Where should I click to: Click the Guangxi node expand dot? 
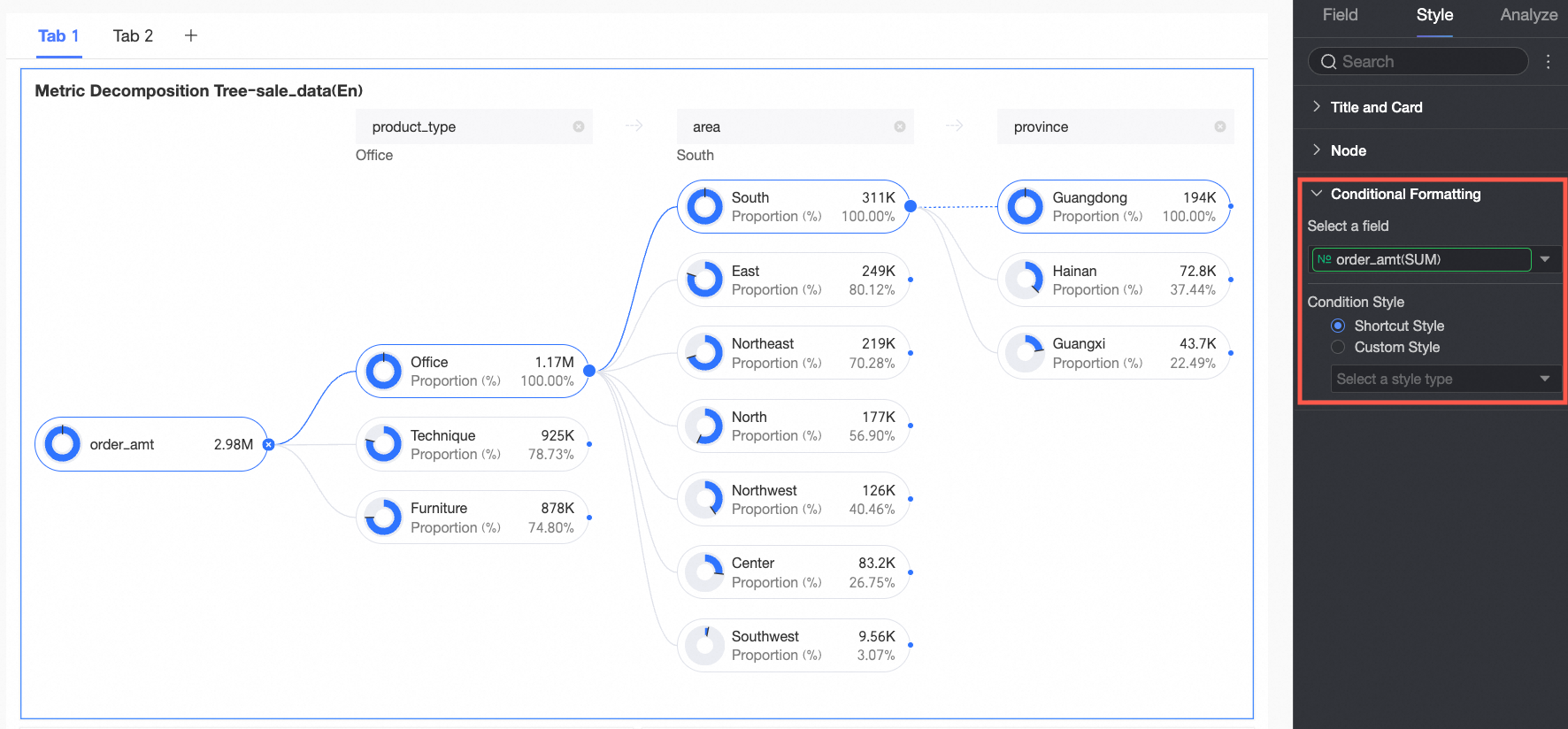click(1231, 353)
